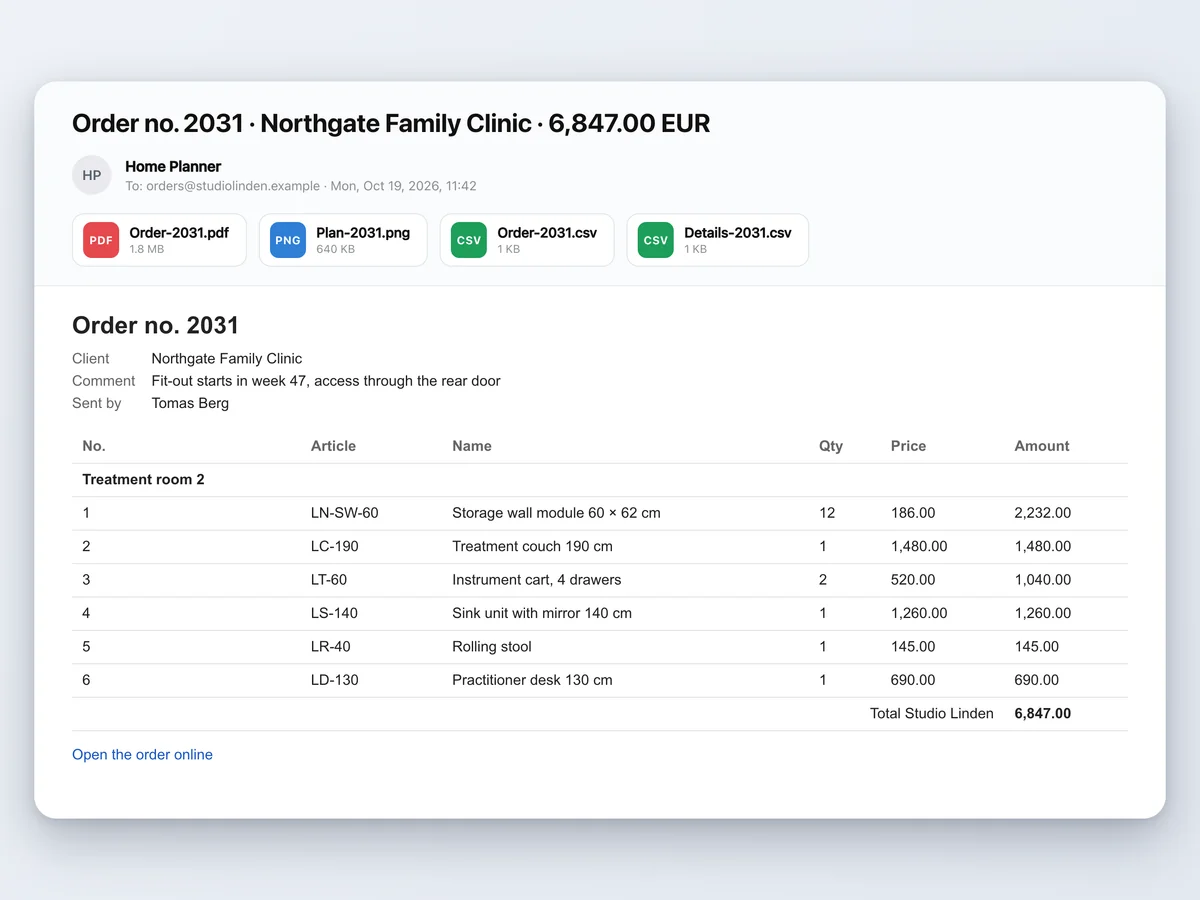Click article code LR-40

[x=331, y=647]
